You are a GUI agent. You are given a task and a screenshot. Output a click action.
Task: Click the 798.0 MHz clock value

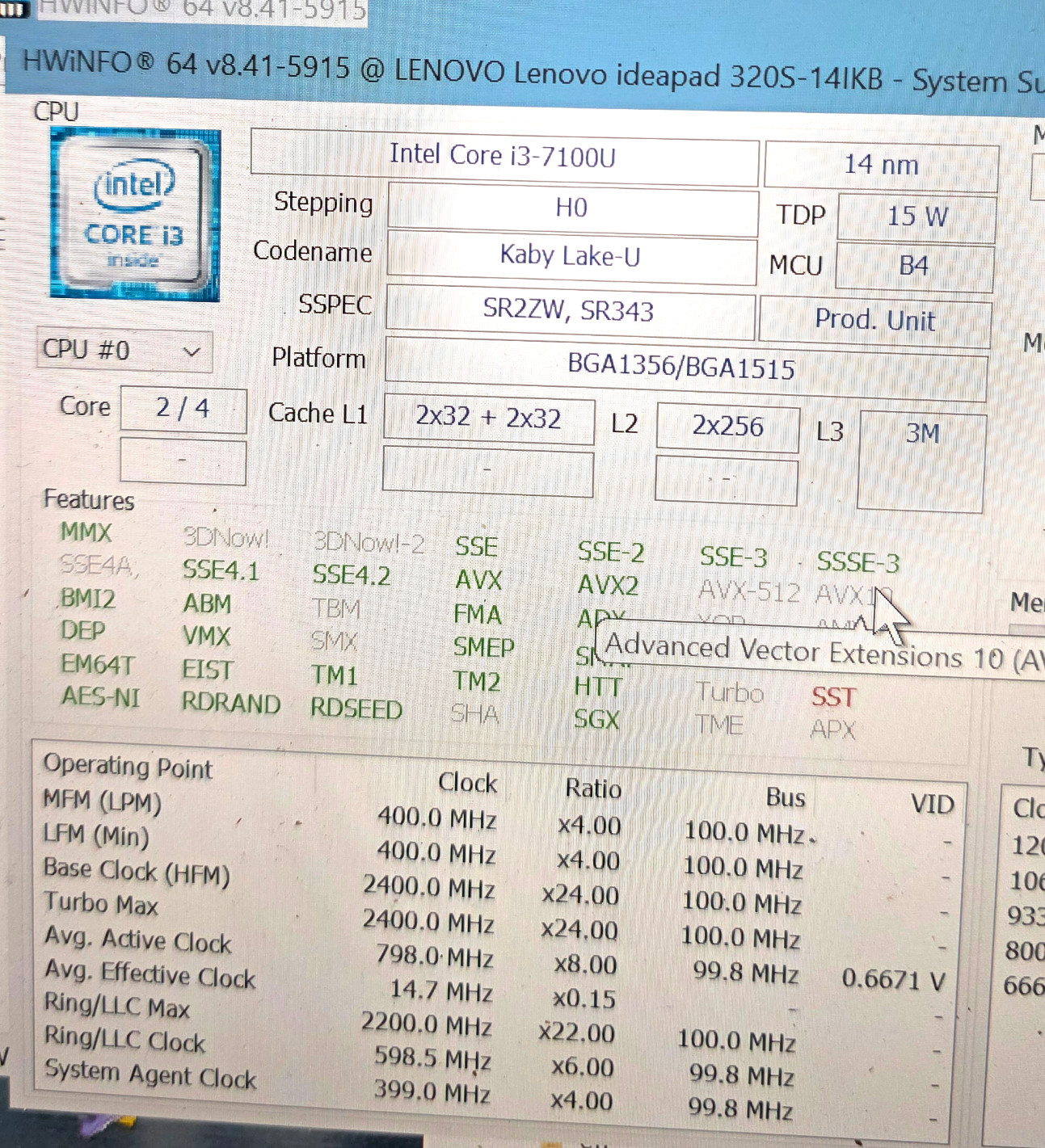tap(435, 957)
